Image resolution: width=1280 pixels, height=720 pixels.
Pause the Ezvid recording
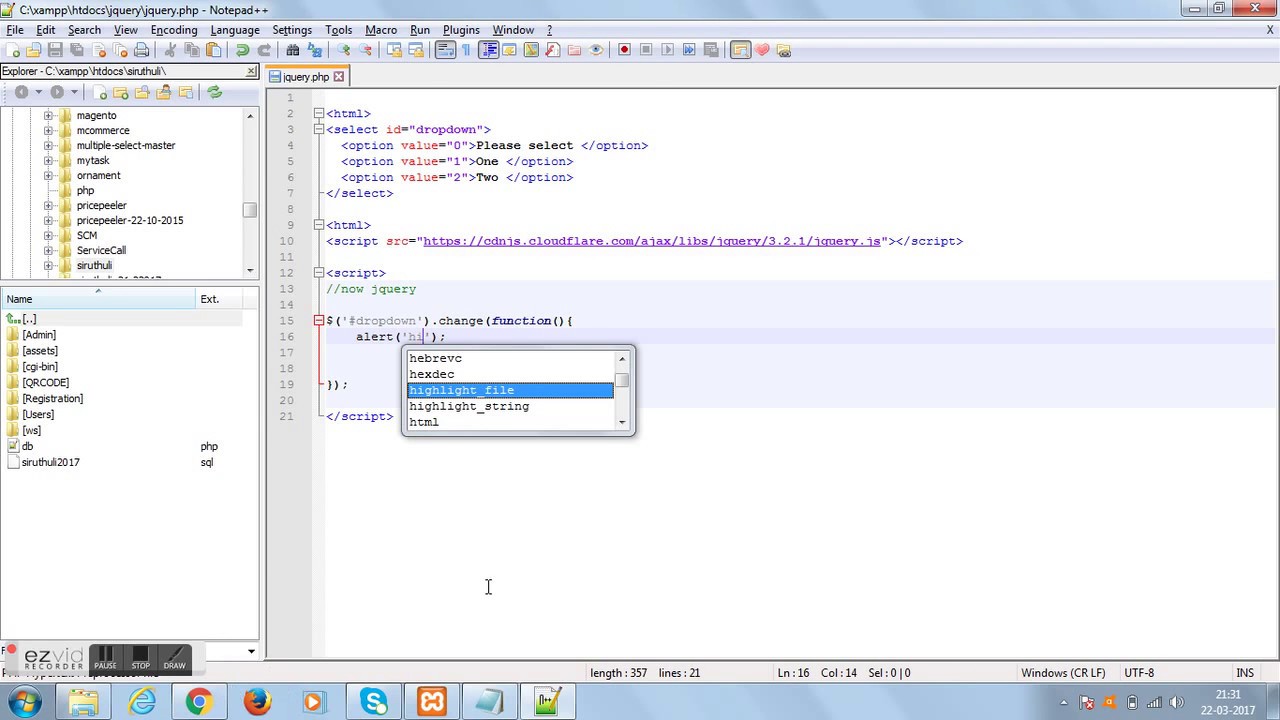105,658
